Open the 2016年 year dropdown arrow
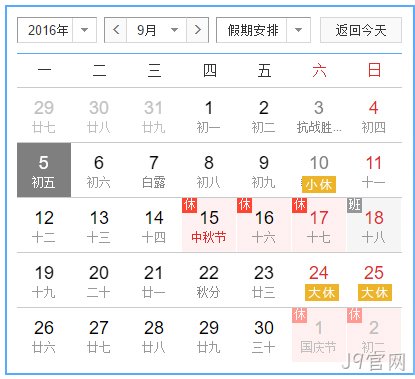Viewport: 415px width, 379px height. tap(85, 30)
